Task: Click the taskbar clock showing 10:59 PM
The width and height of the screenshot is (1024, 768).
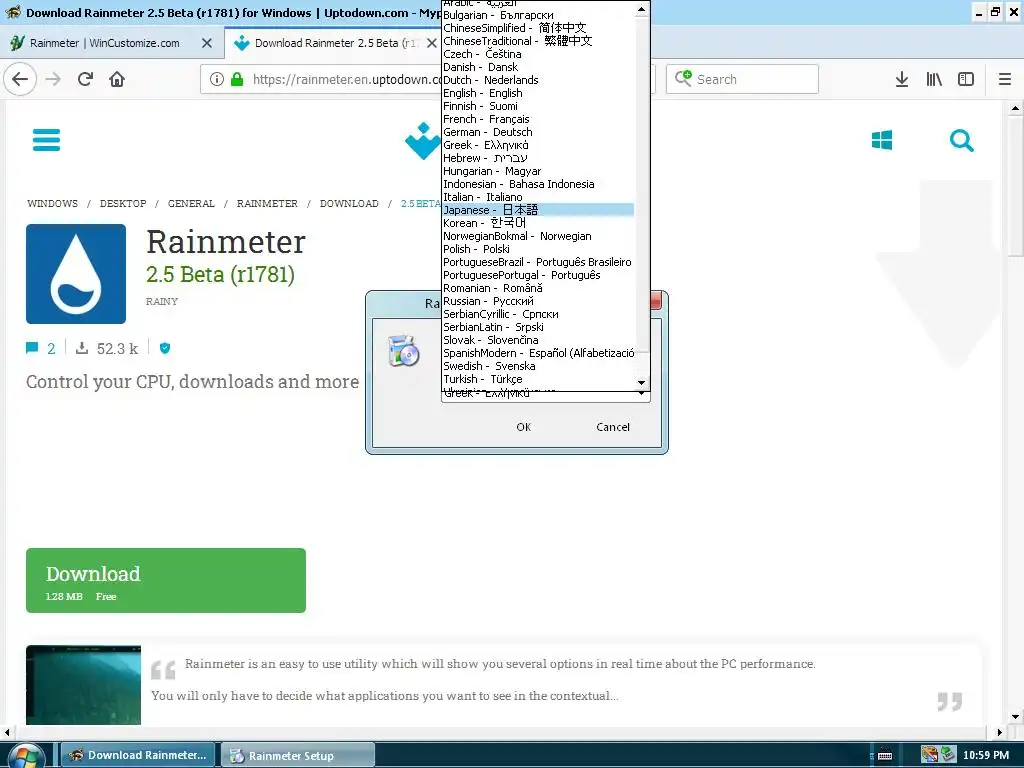Action: click(x=986, y=755)
